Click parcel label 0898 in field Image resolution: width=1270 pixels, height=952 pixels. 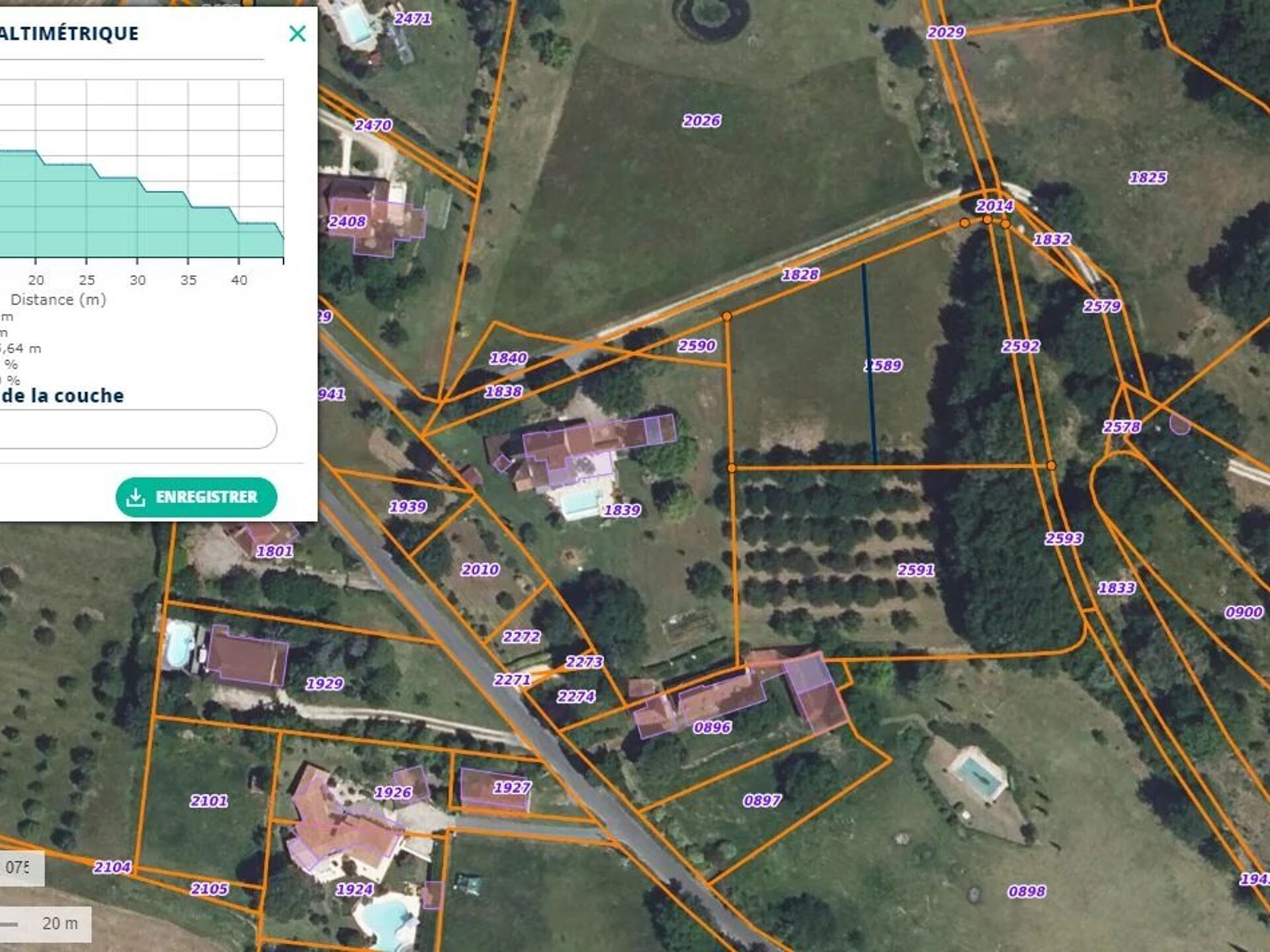[1027, 892]
